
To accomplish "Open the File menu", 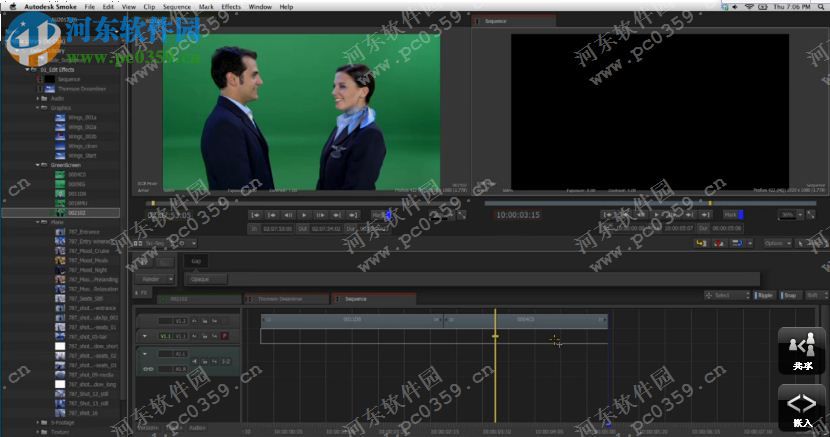I will (x=90, y=7).
